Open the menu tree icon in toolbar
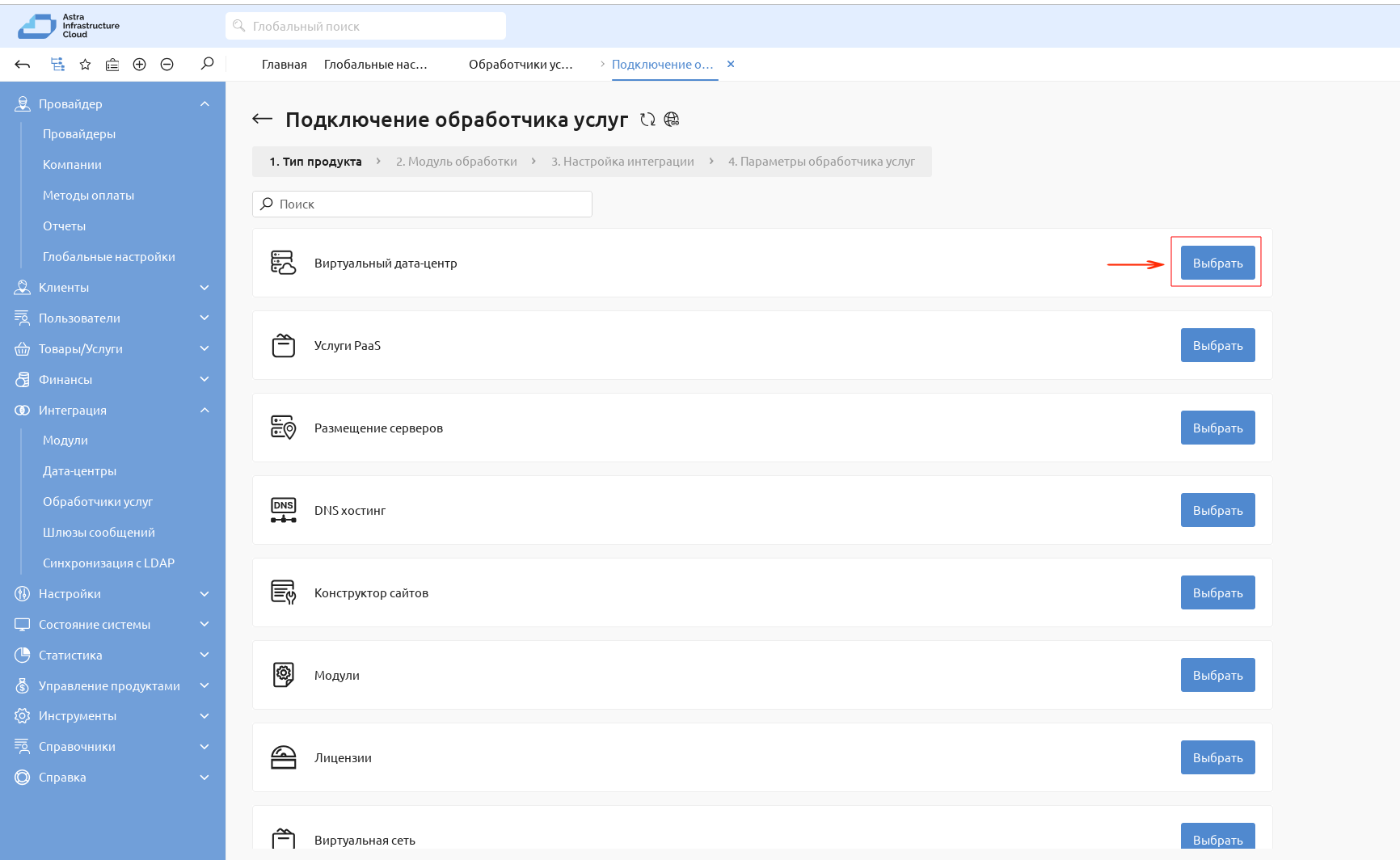Screen dimensions: 1400x860 tap(57, 65)
